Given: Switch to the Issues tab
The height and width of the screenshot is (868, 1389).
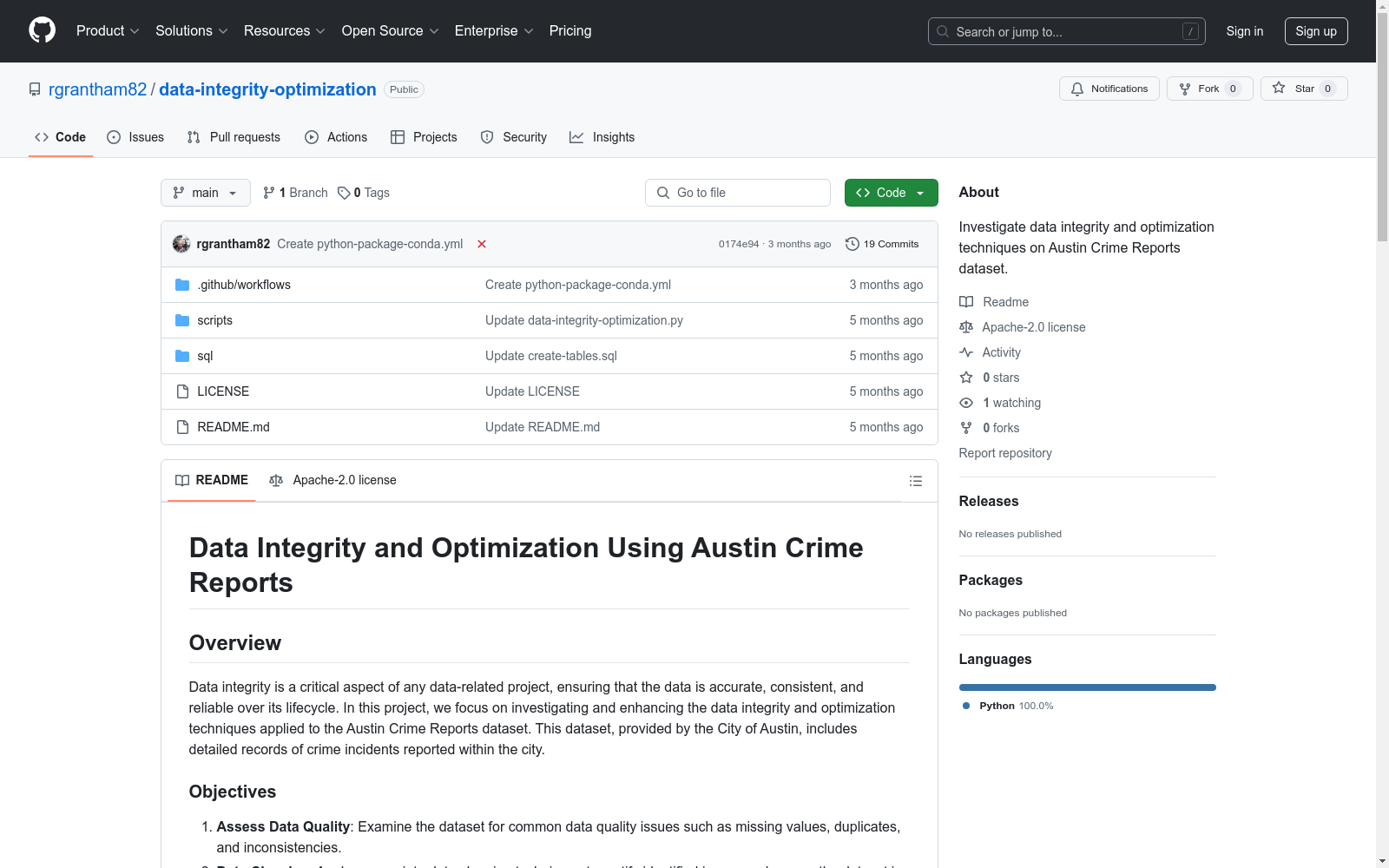Looking at the screenshot, I should pyautogui.click(x=135, y=137).
